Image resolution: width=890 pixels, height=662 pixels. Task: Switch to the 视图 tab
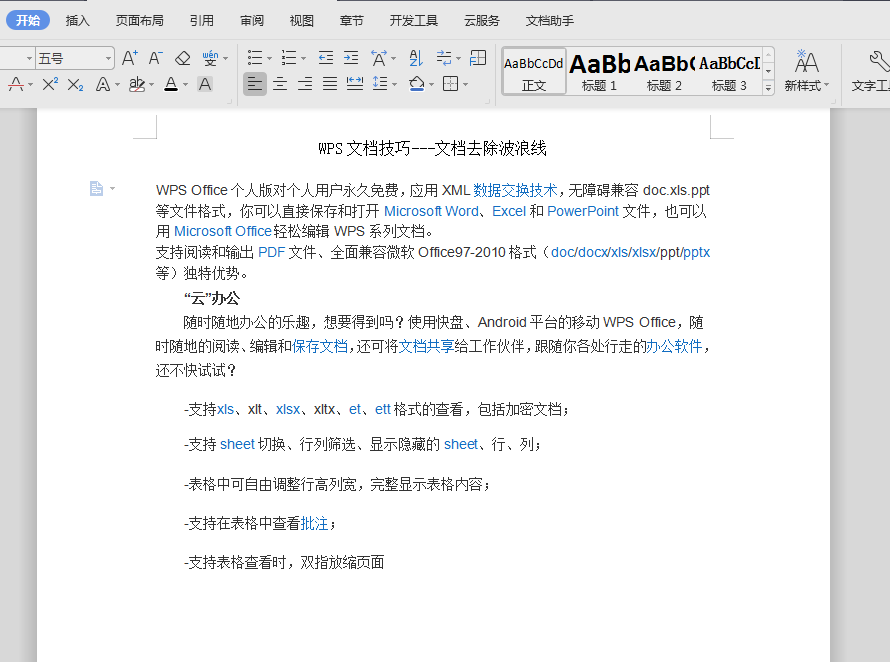click(x=301, y=20)
